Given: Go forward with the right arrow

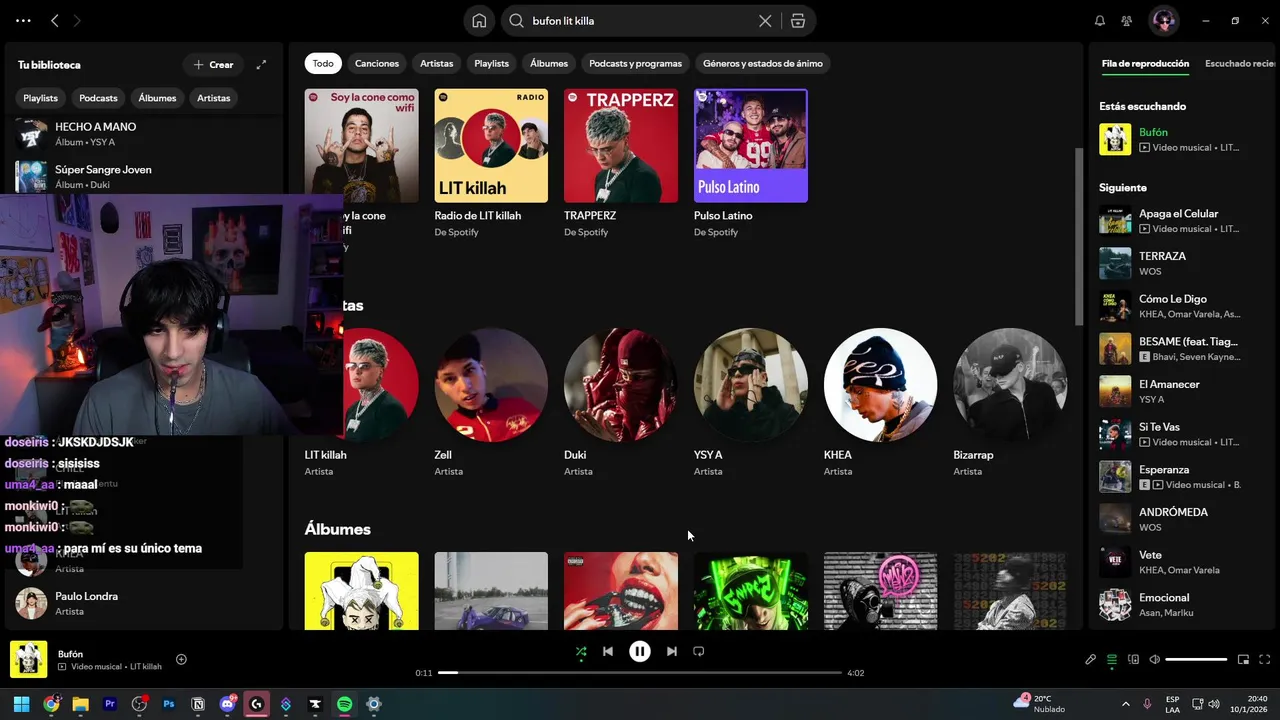Looking at the screenshot, I should click(77, 21).
